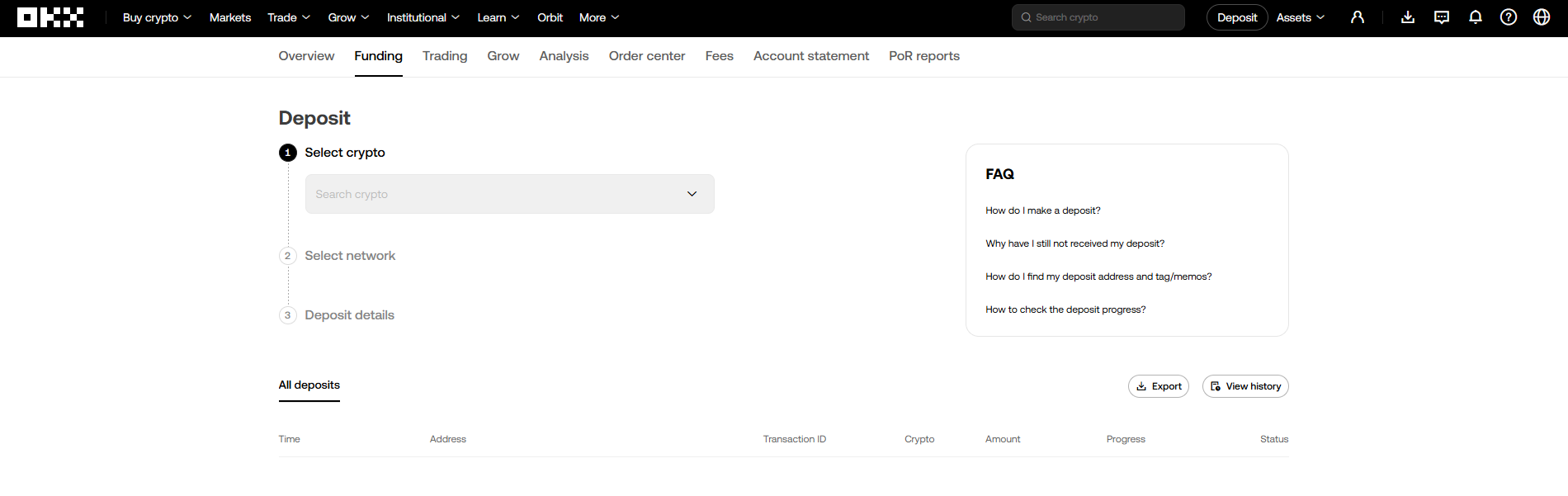1568x496 pixels.
Task: Open notifications bell icon
Action: coord(1476,17)
